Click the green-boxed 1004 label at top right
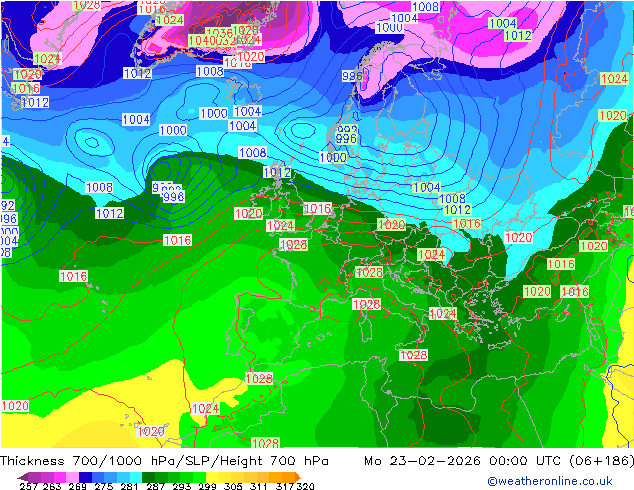This screenshot has width=634, height=490. (x=503, y=23)
